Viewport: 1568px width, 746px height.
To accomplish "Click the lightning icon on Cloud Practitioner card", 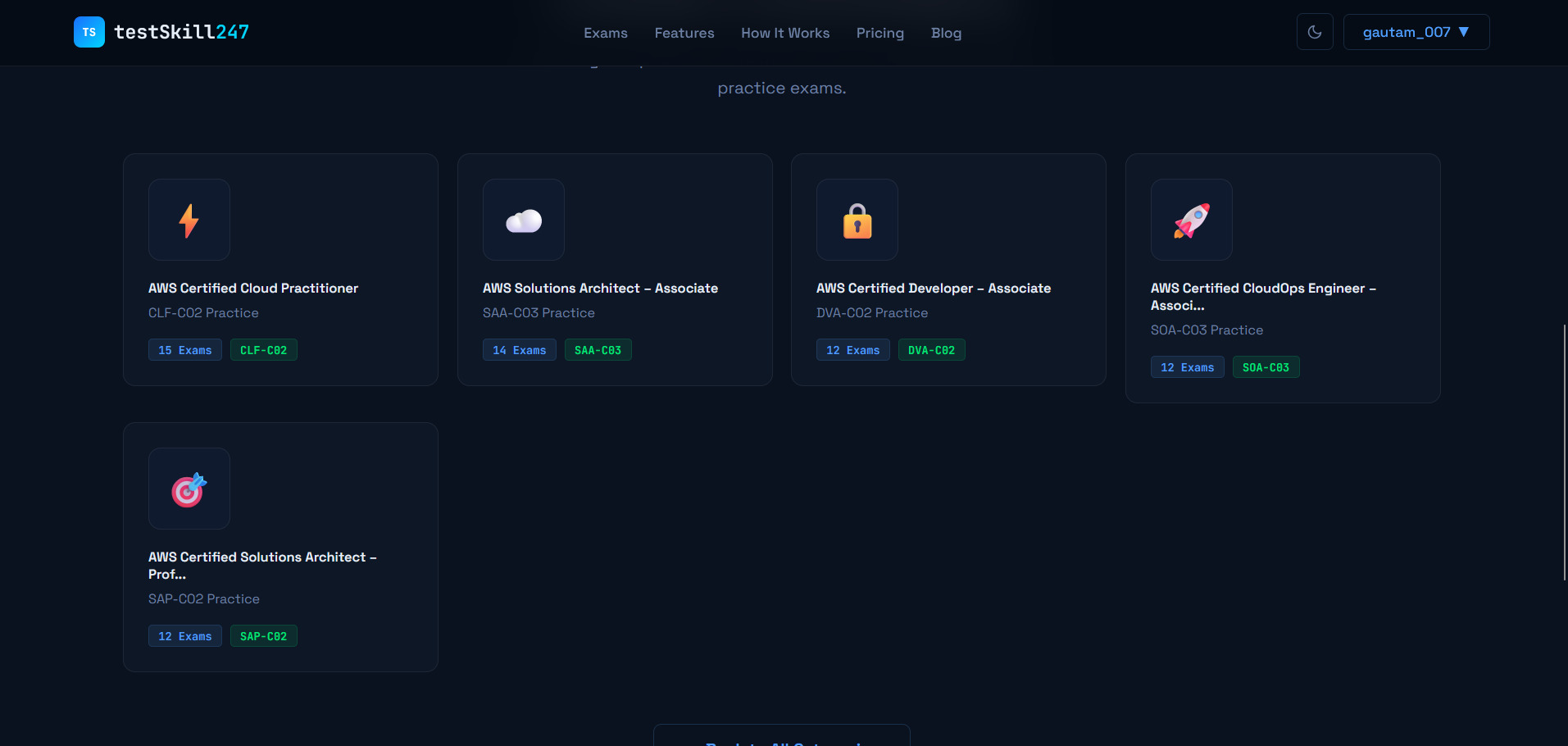I will pos(189,219).
